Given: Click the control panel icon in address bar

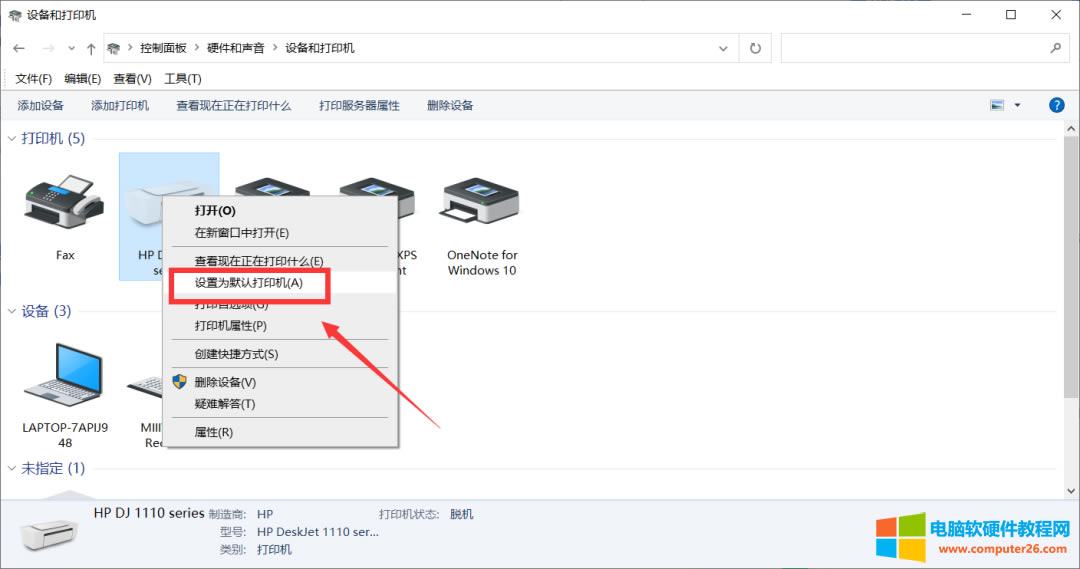Looking at the screenshot, I should click(x=114, y=48).
